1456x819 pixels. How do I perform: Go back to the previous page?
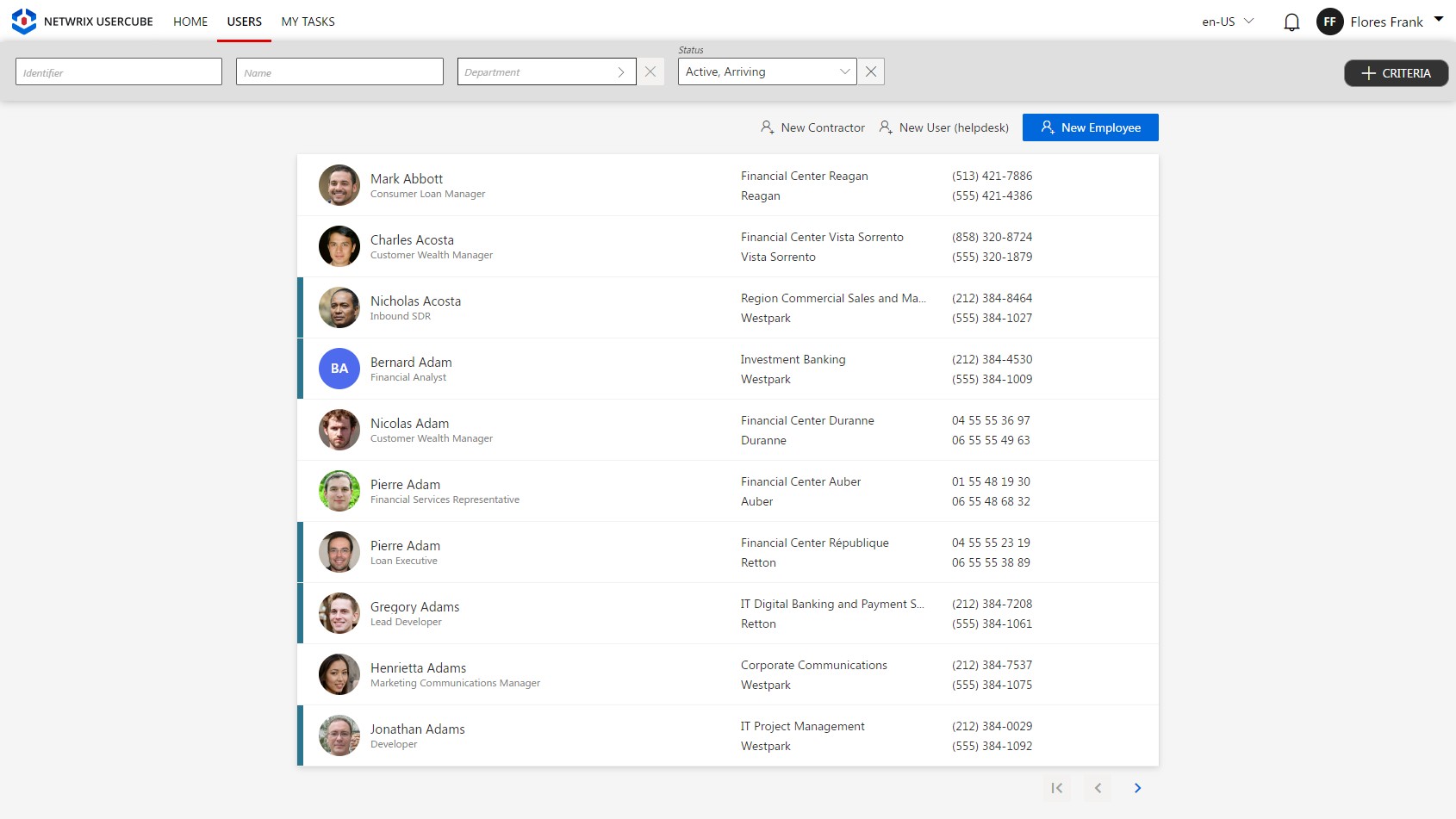(1097, 788)
